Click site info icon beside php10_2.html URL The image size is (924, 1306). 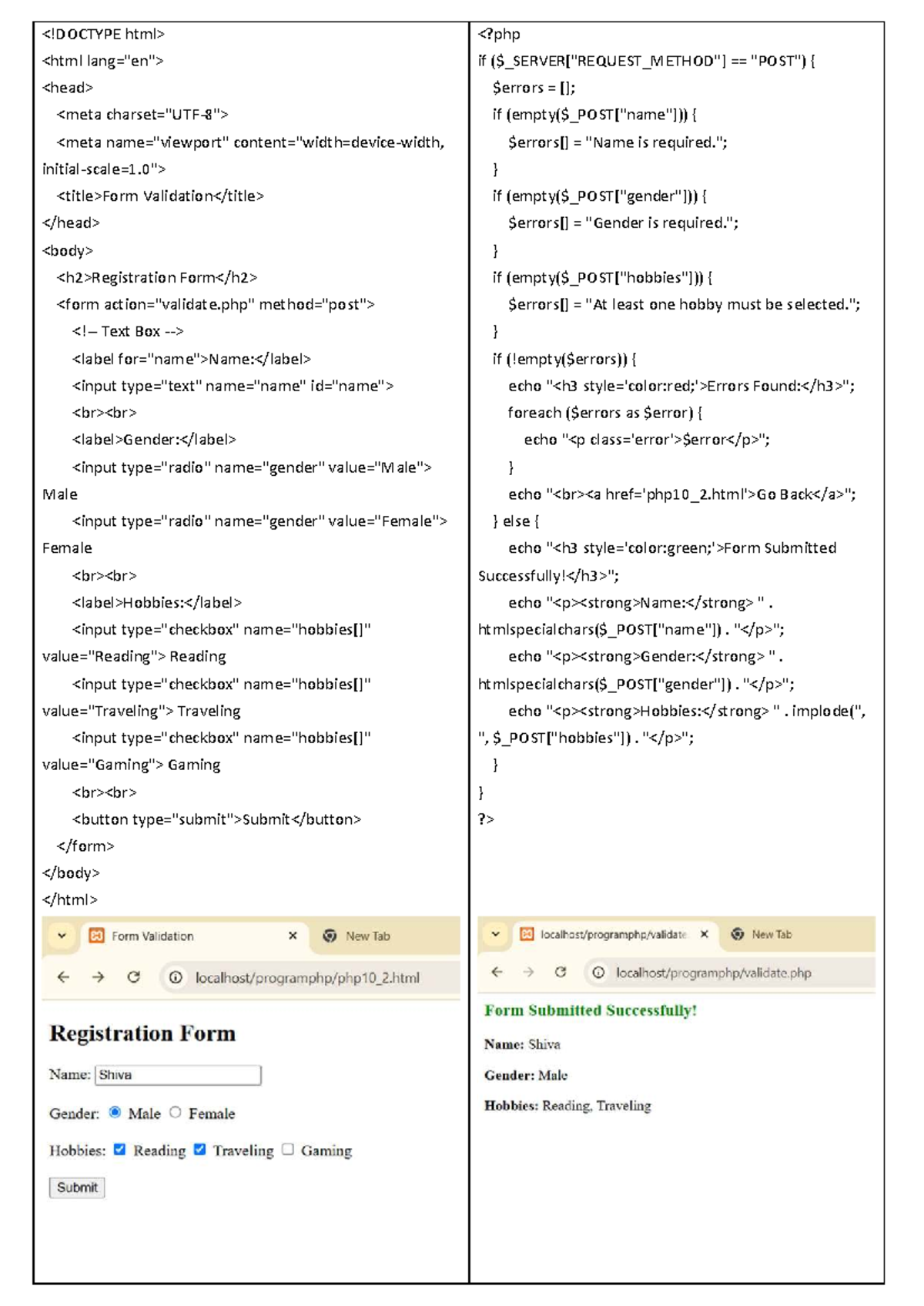[176, 977]
